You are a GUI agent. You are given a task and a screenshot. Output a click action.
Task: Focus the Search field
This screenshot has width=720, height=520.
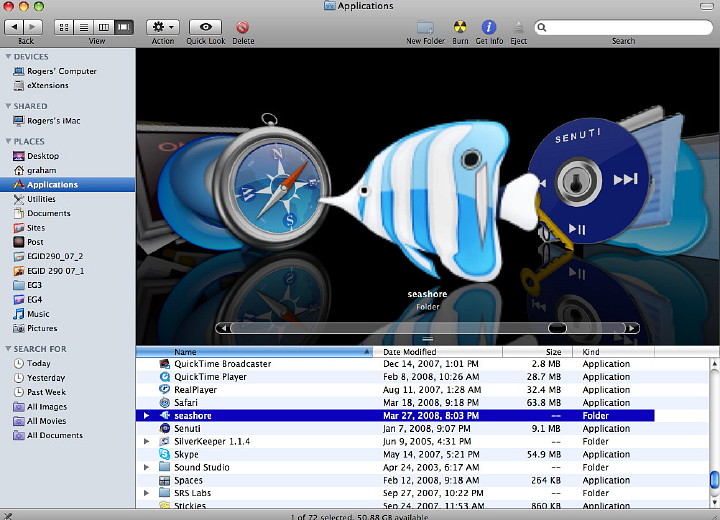(624, 28)
